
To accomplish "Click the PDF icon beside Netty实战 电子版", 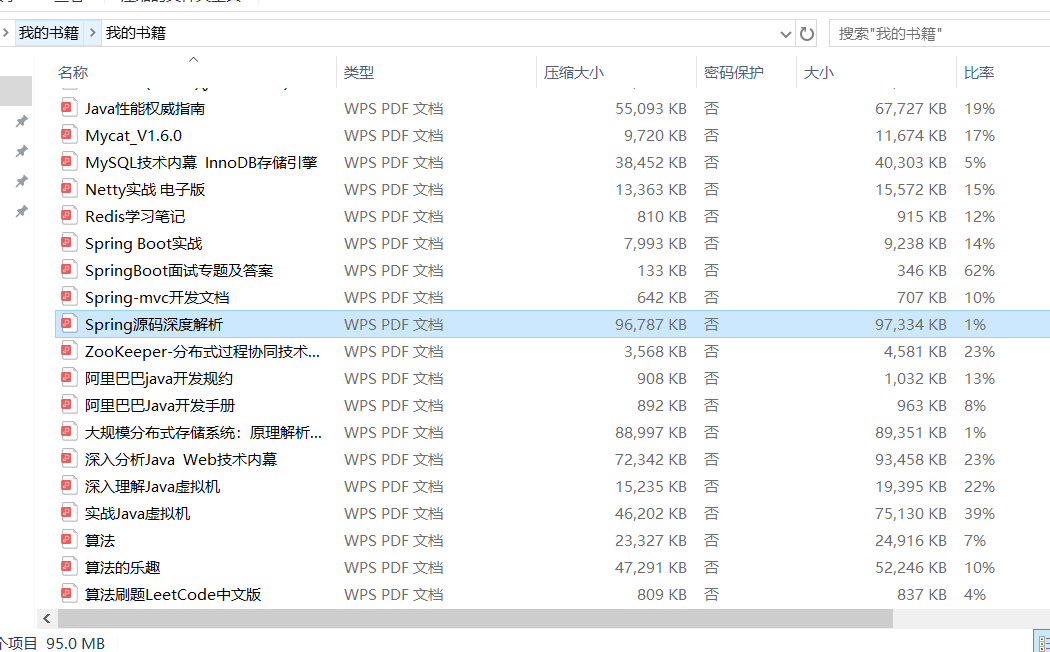I will 68,189.
